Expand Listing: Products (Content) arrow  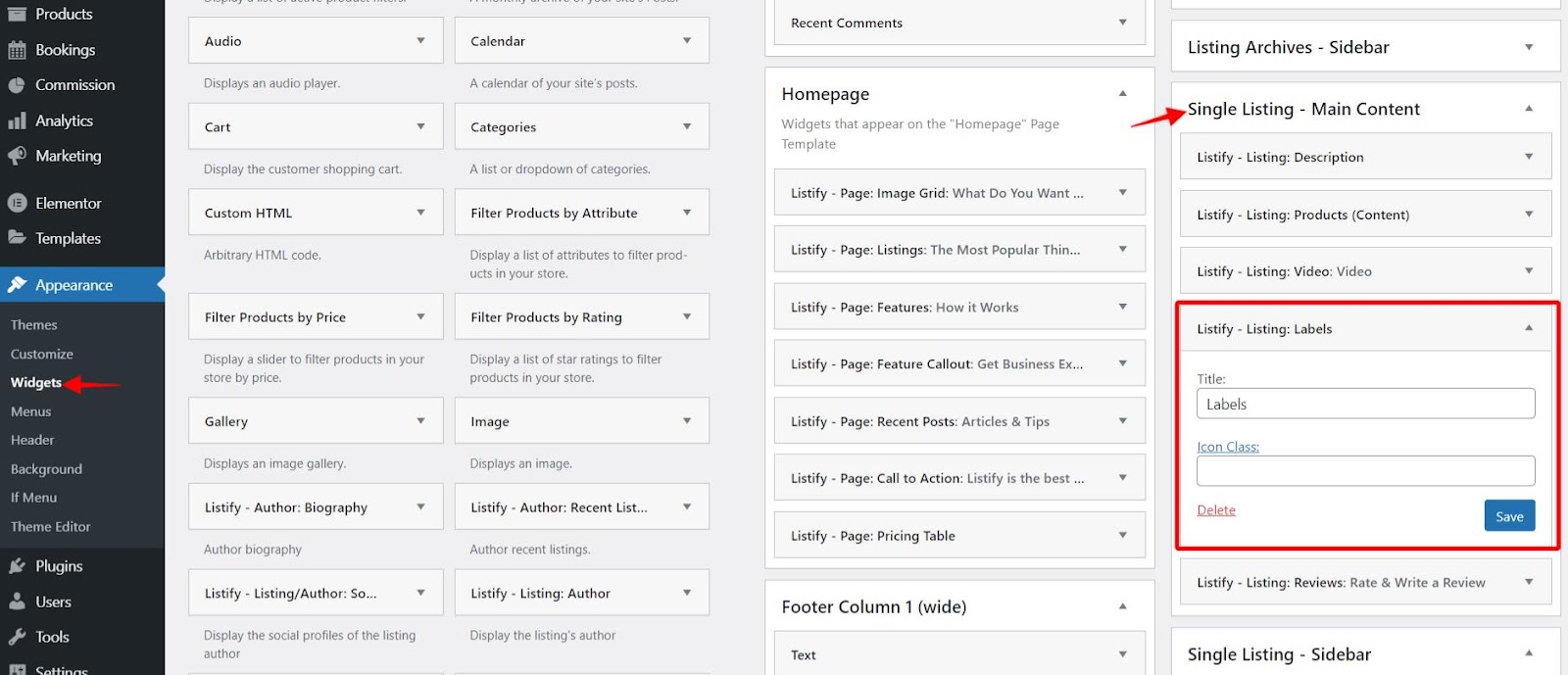pyautogui.click(x=1529, y=214)
